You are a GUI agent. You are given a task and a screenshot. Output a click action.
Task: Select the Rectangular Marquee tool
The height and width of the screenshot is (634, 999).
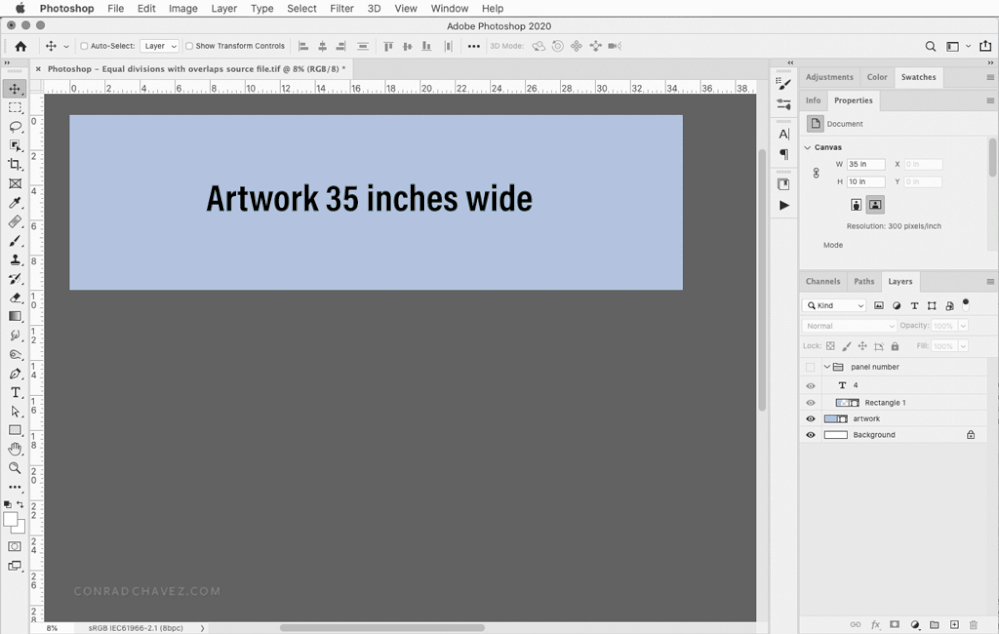click(x=15, y=107)
